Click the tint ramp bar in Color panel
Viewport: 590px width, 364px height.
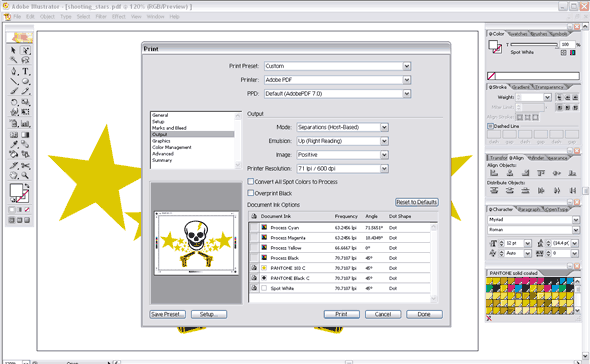533,76
